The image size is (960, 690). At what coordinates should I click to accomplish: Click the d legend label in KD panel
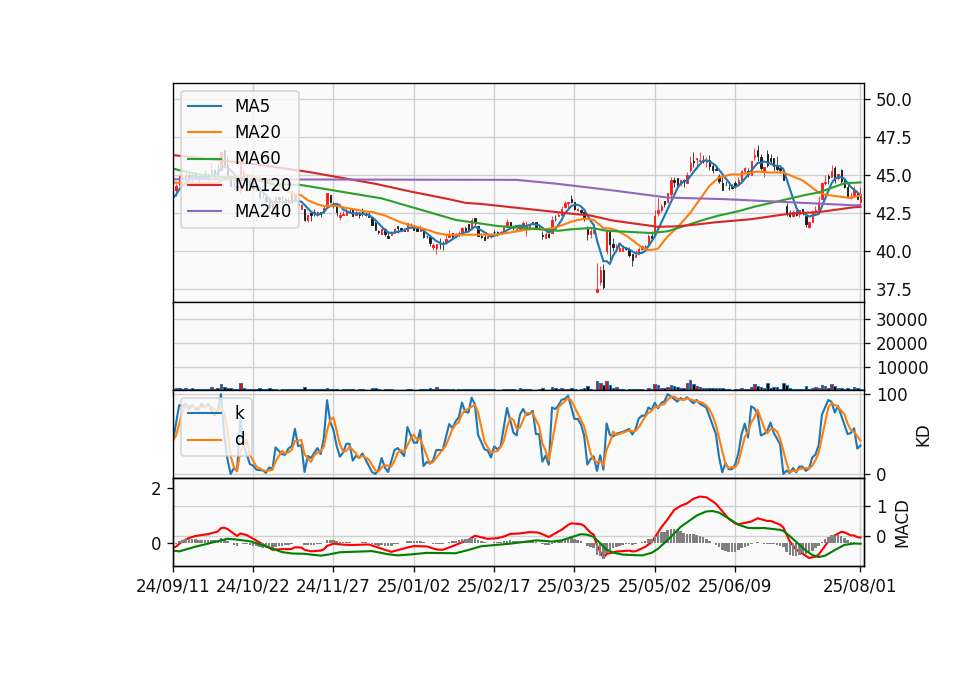pyautogui.click(x=239, y=439)
